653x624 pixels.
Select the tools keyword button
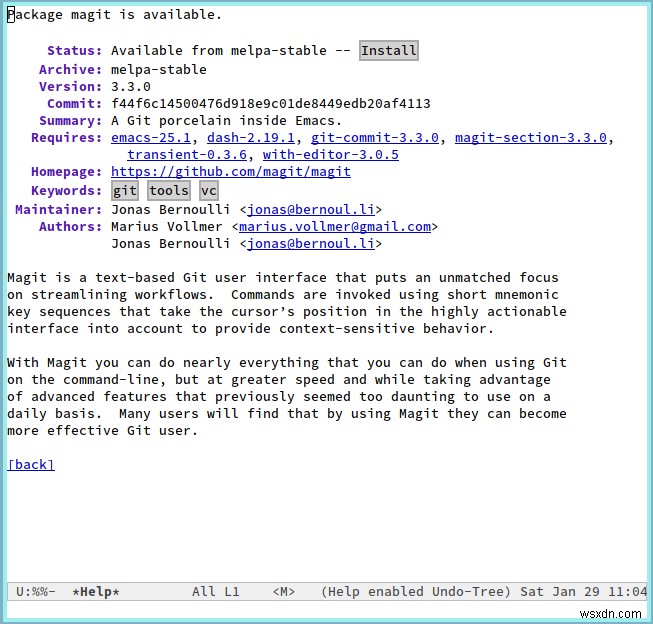pos(169,190)
